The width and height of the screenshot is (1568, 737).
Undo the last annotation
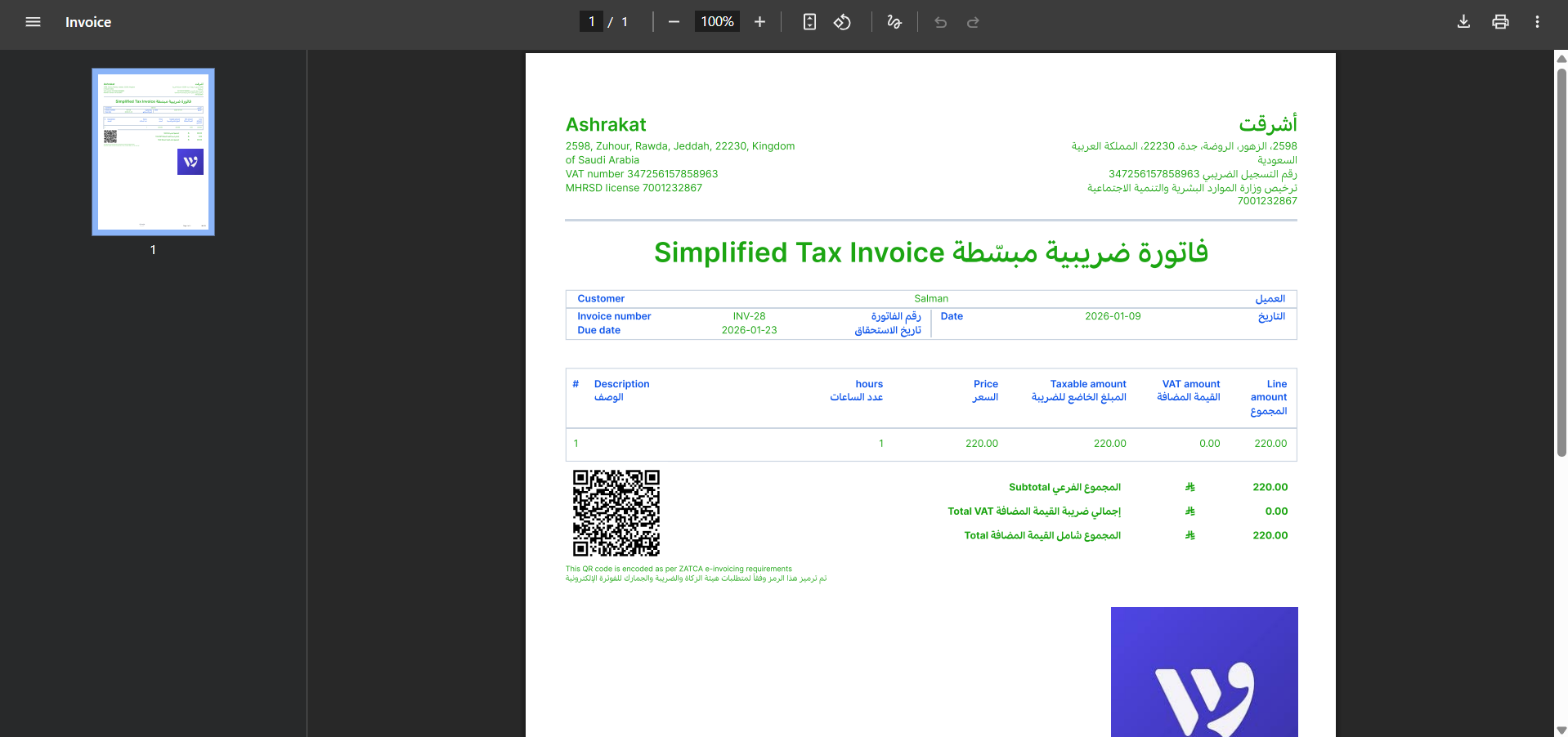[940, 22]
